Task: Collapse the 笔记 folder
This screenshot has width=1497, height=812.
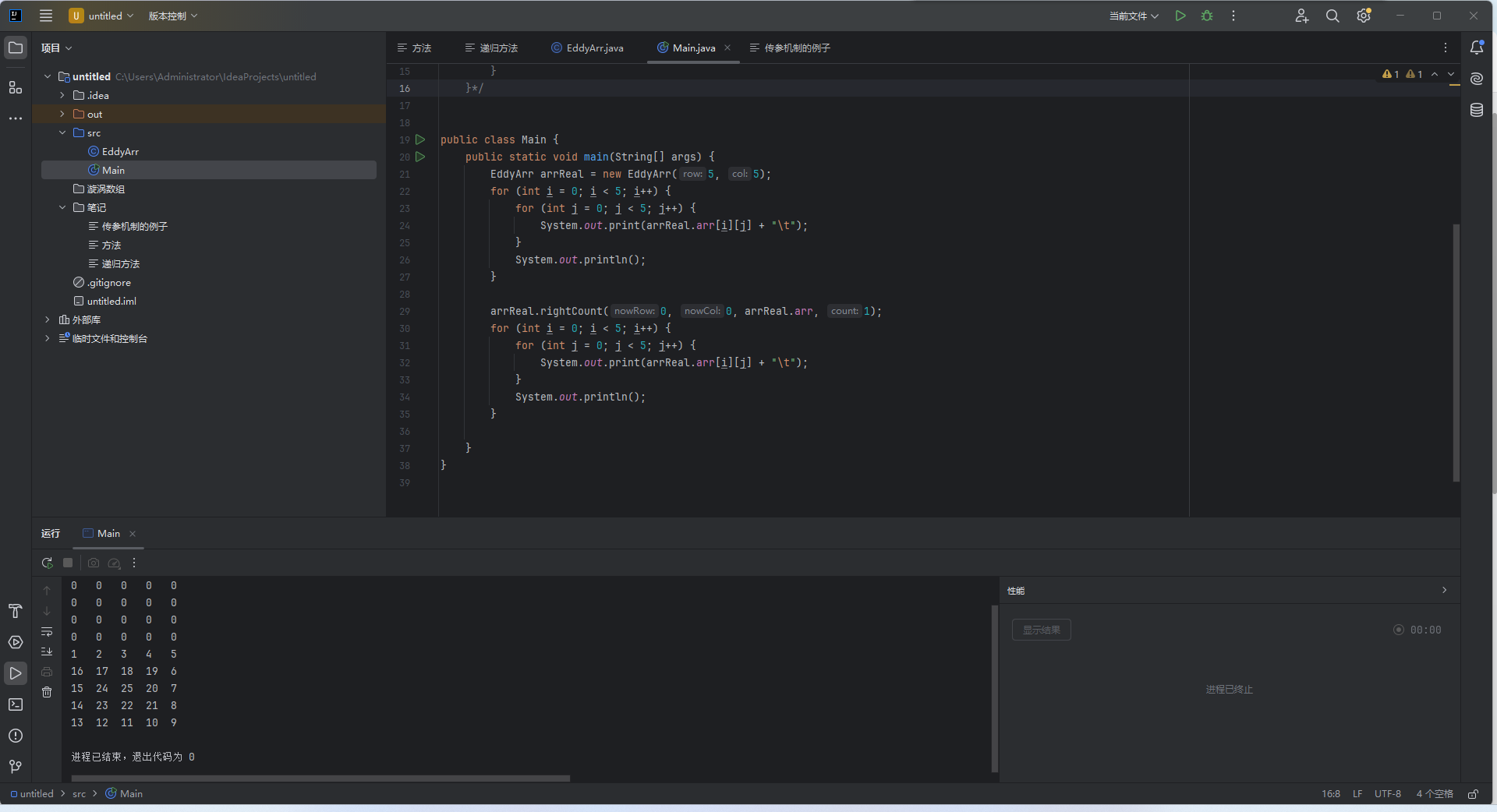Action: pos(62,207)
